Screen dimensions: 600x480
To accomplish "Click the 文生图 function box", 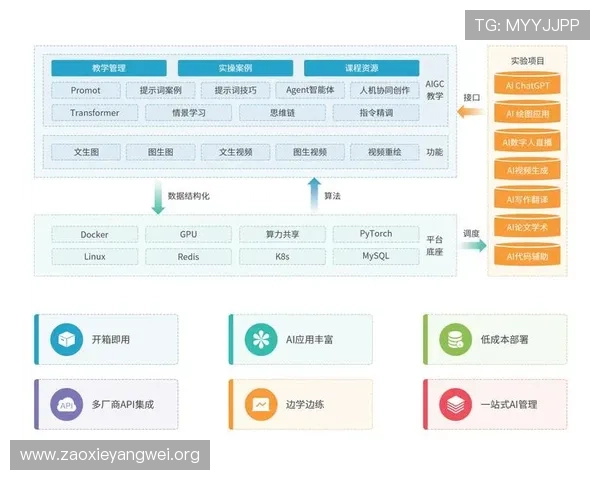I will pyautogui.click(x=86, y=152).
